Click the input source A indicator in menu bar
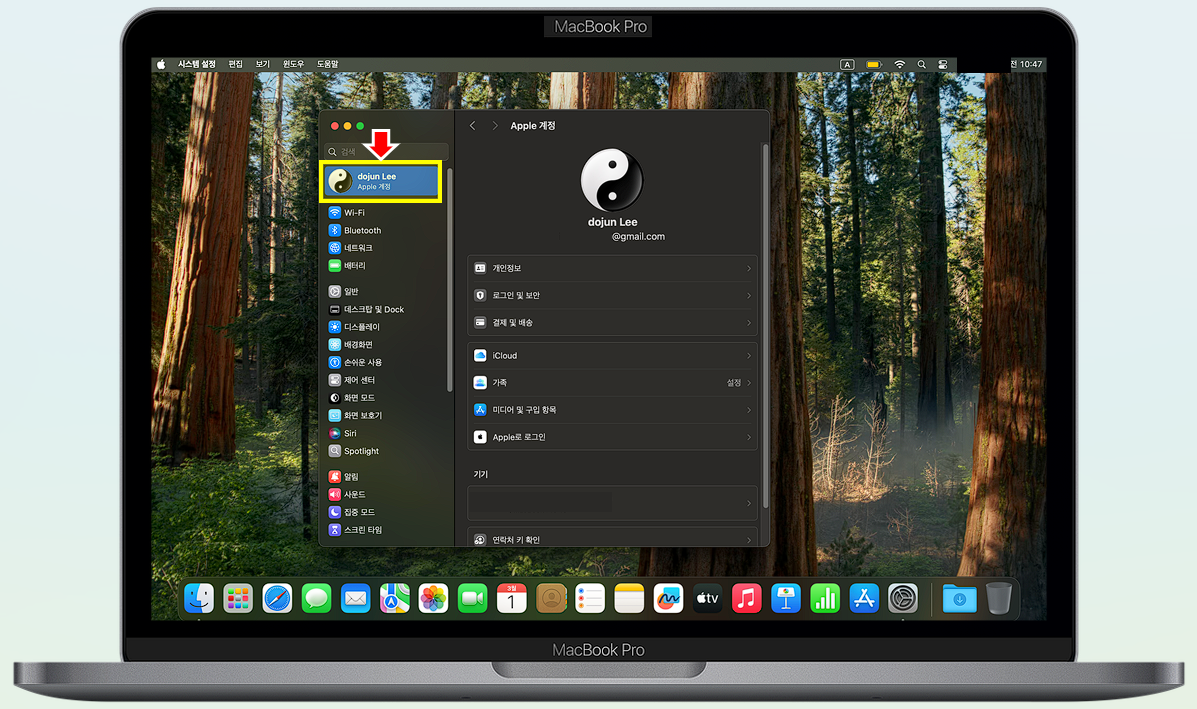Screen dimensions: 1197x709 click(847, 65)
